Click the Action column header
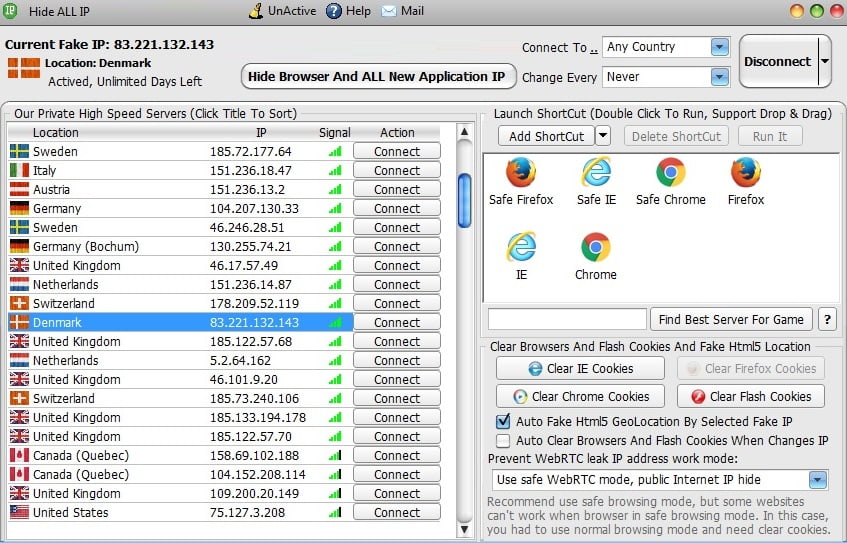The width and height of the screenshot is (847, 543). click(x=397, y=132)
